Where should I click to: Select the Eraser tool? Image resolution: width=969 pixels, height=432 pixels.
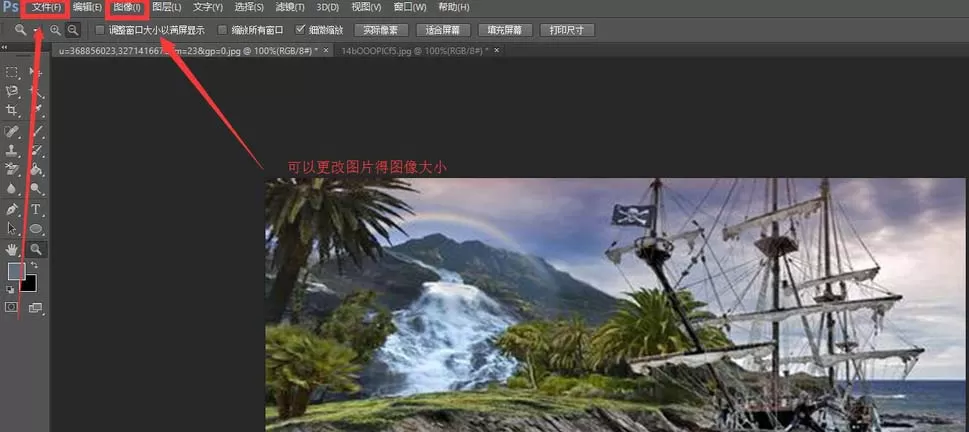pyautogui.click(x=11, y=169)
